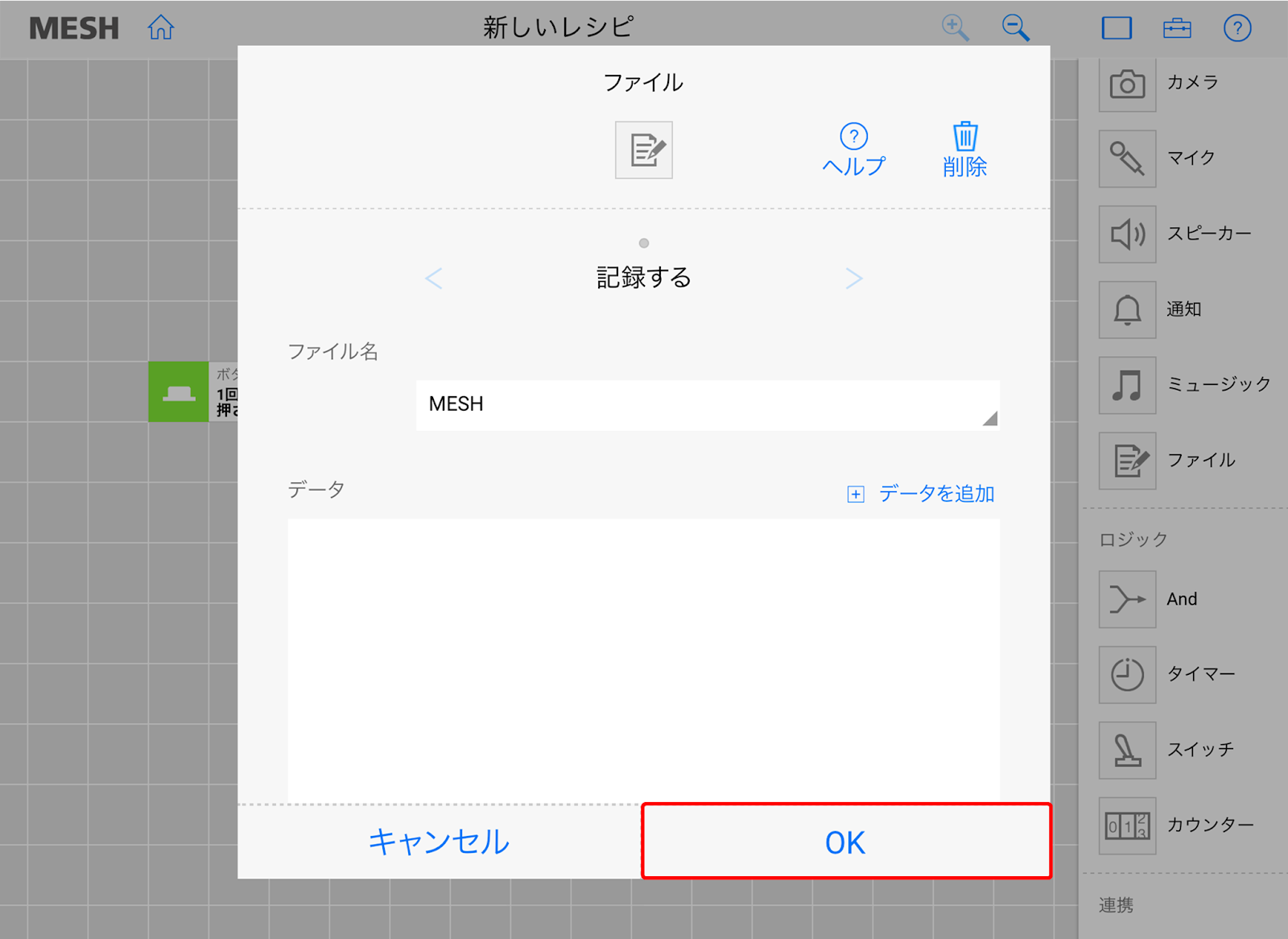Image resolution: width=1288 pixels, height=939 pixels.
Task: Click the And label in sidebar
Action: [1182, 599]
